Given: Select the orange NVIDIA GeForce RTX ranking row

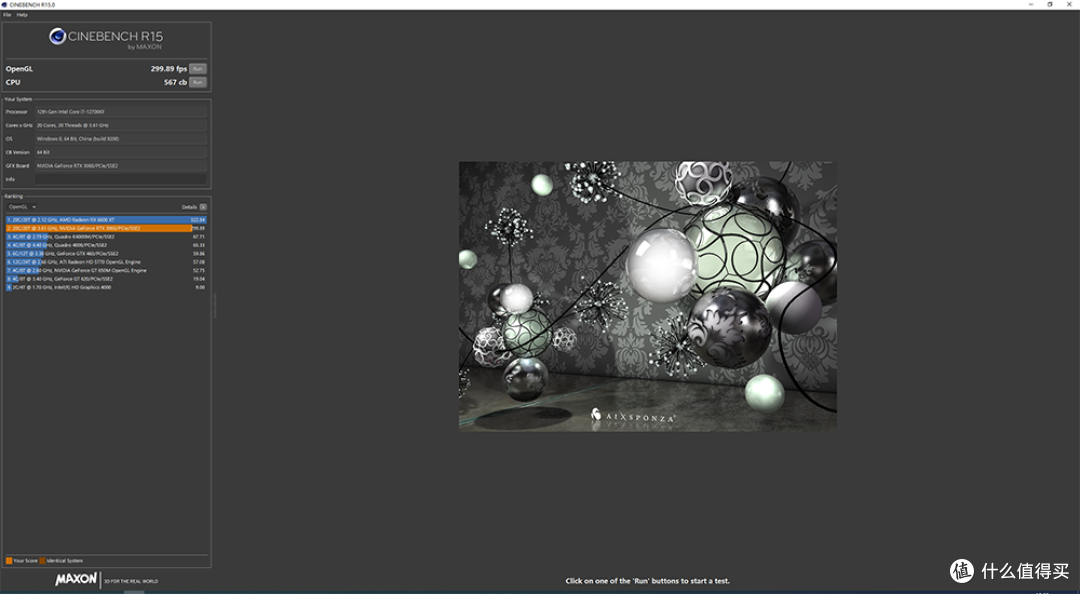Looking at the screenshot, I should tap(106, 228).
